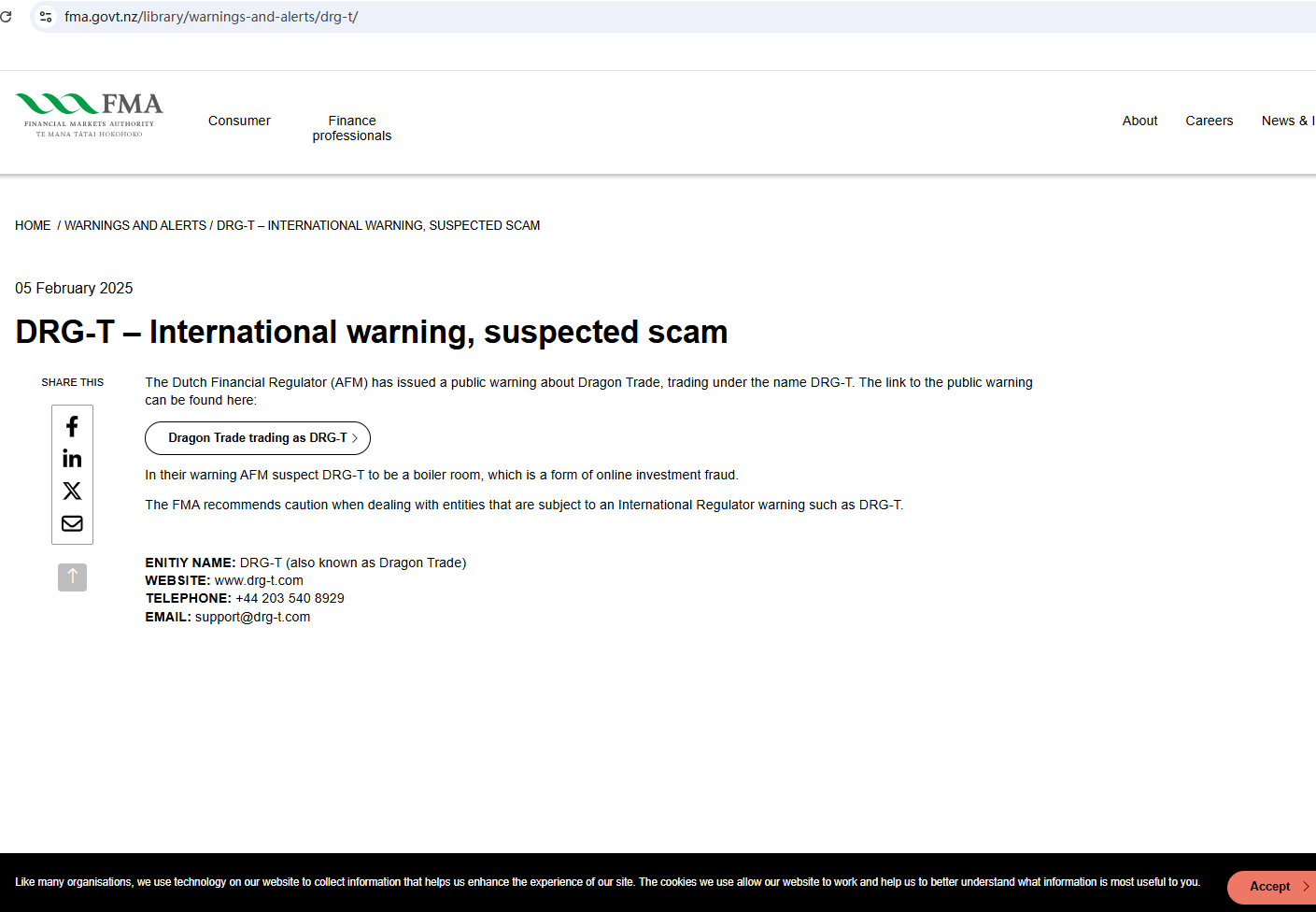Open Dragon Trade trading as DRG-T link
1316x912 pixels.
pyautogui.click(x=258, y=438)
